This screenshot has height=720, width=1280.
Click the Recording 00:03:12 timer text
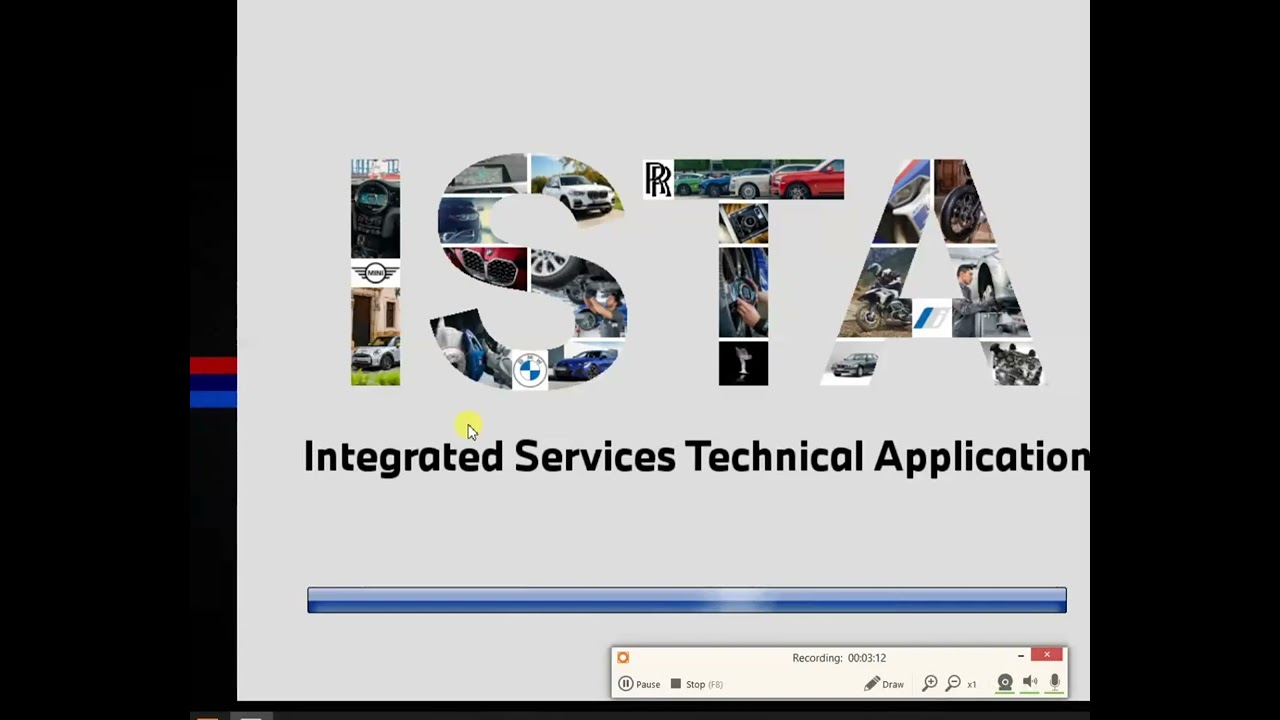tap(839, 658)
